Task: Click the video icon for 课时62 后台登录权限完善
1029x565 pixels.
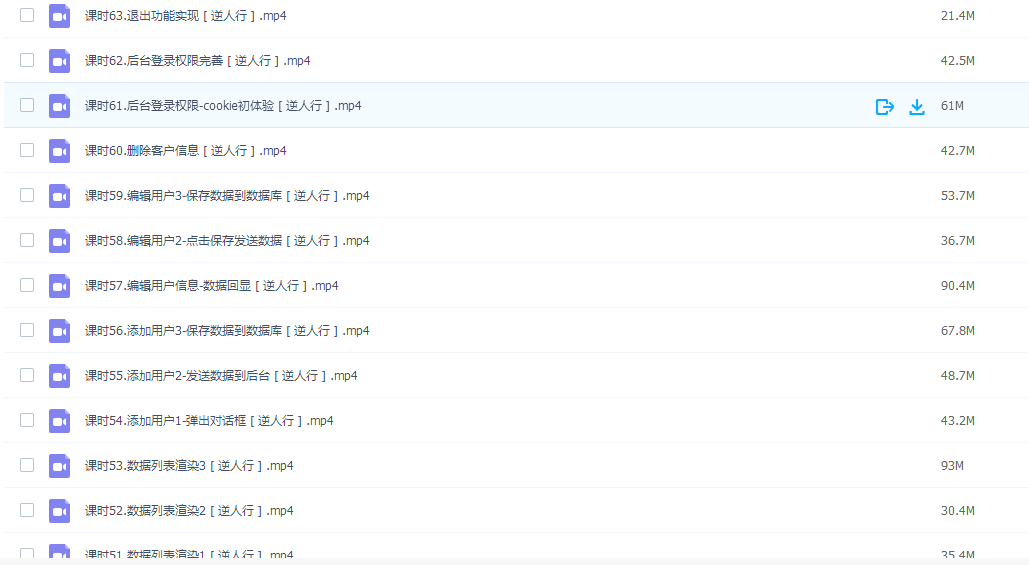Action: tap(60, 61)
